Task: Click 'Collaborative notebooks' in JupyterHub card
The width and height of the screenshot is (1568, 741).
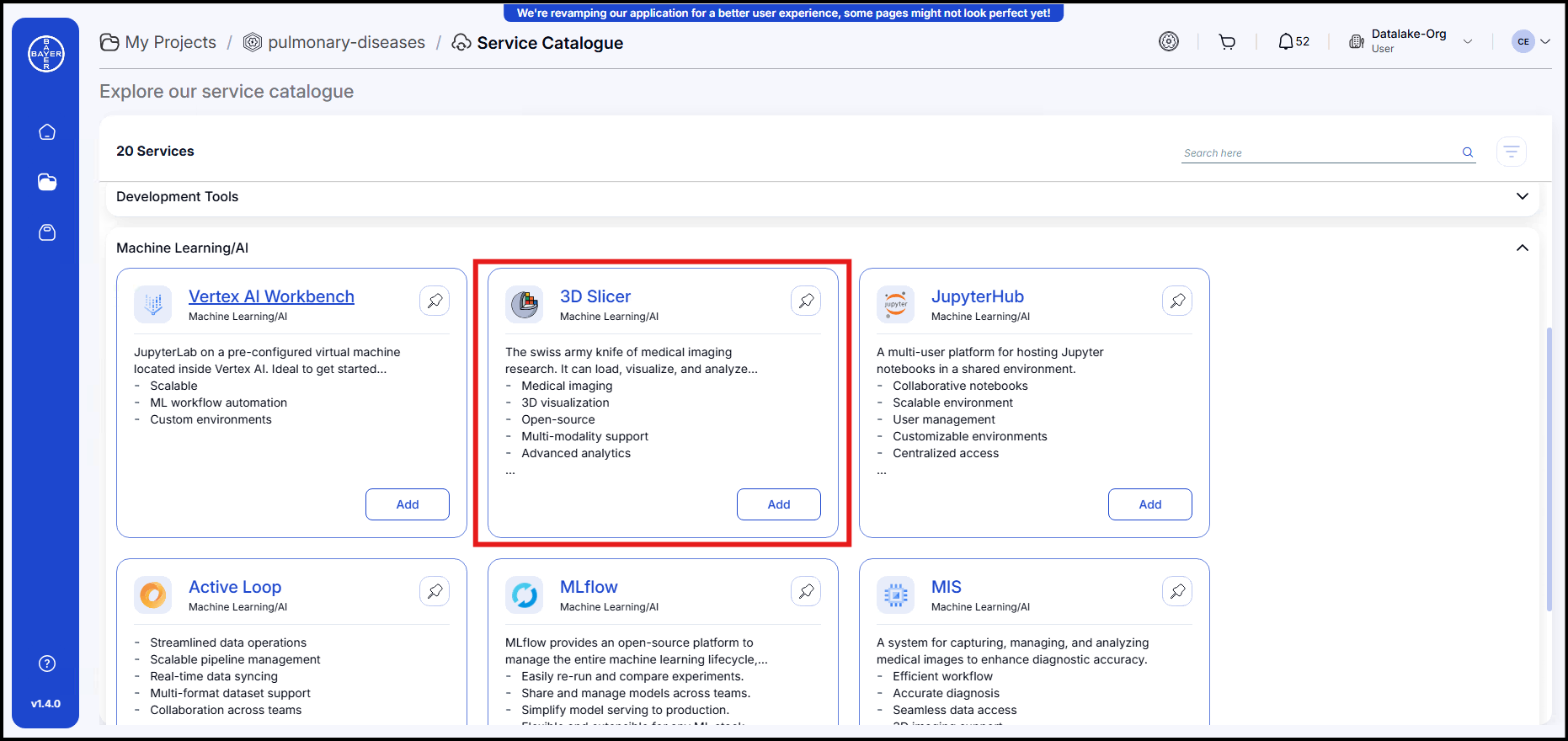Action: [x=960, y=386]
